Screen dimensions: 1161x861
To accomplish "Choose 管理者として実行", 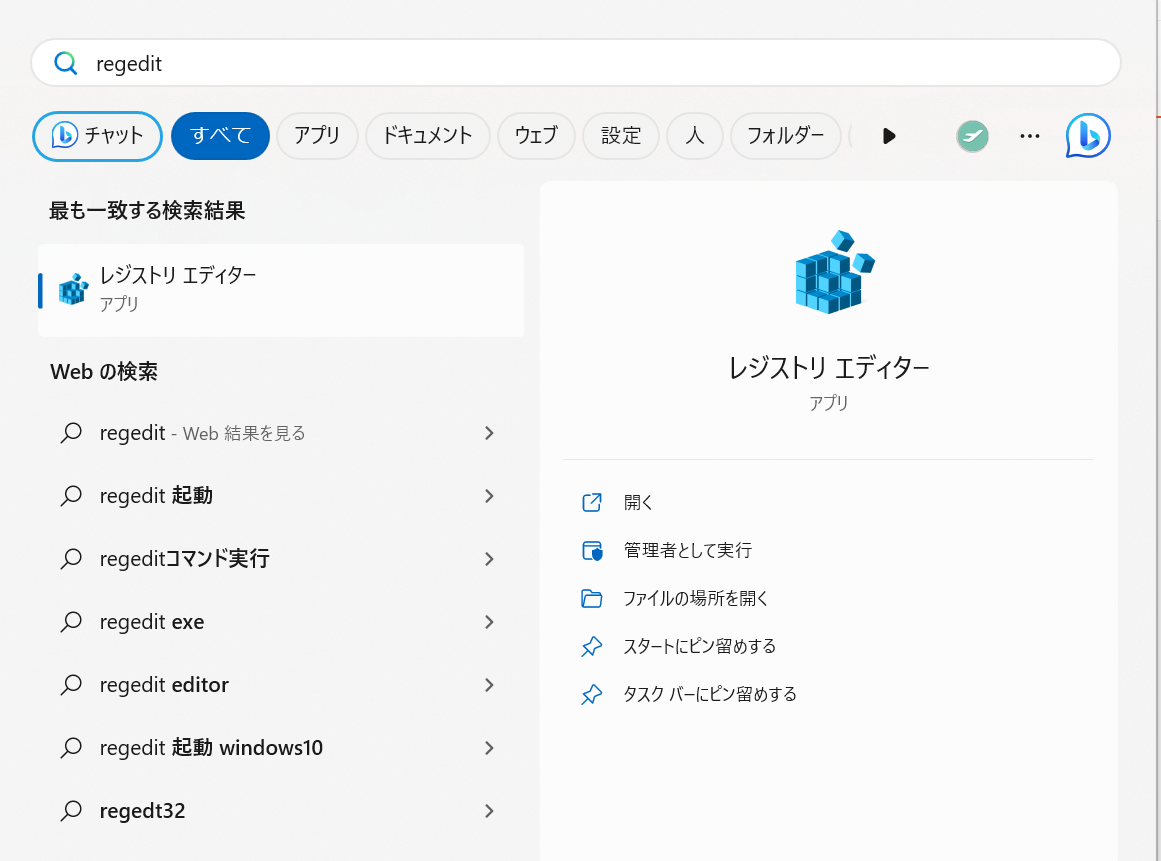I will point(688,550).
